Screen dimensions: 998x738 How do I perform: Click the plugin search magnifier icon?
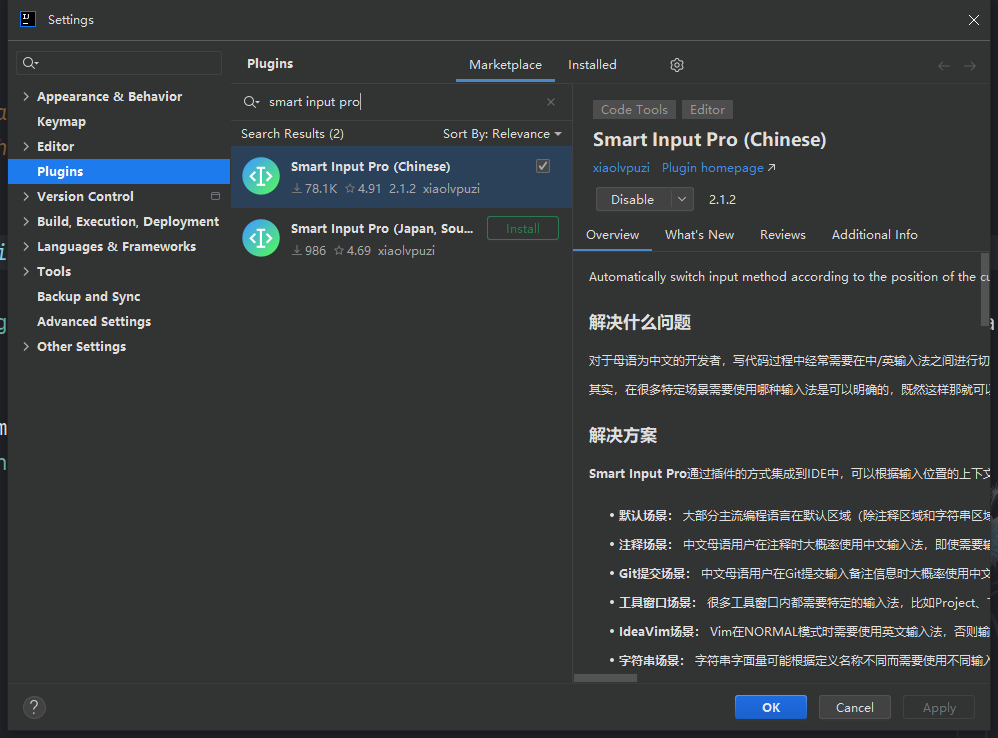[x=251, y=102]
